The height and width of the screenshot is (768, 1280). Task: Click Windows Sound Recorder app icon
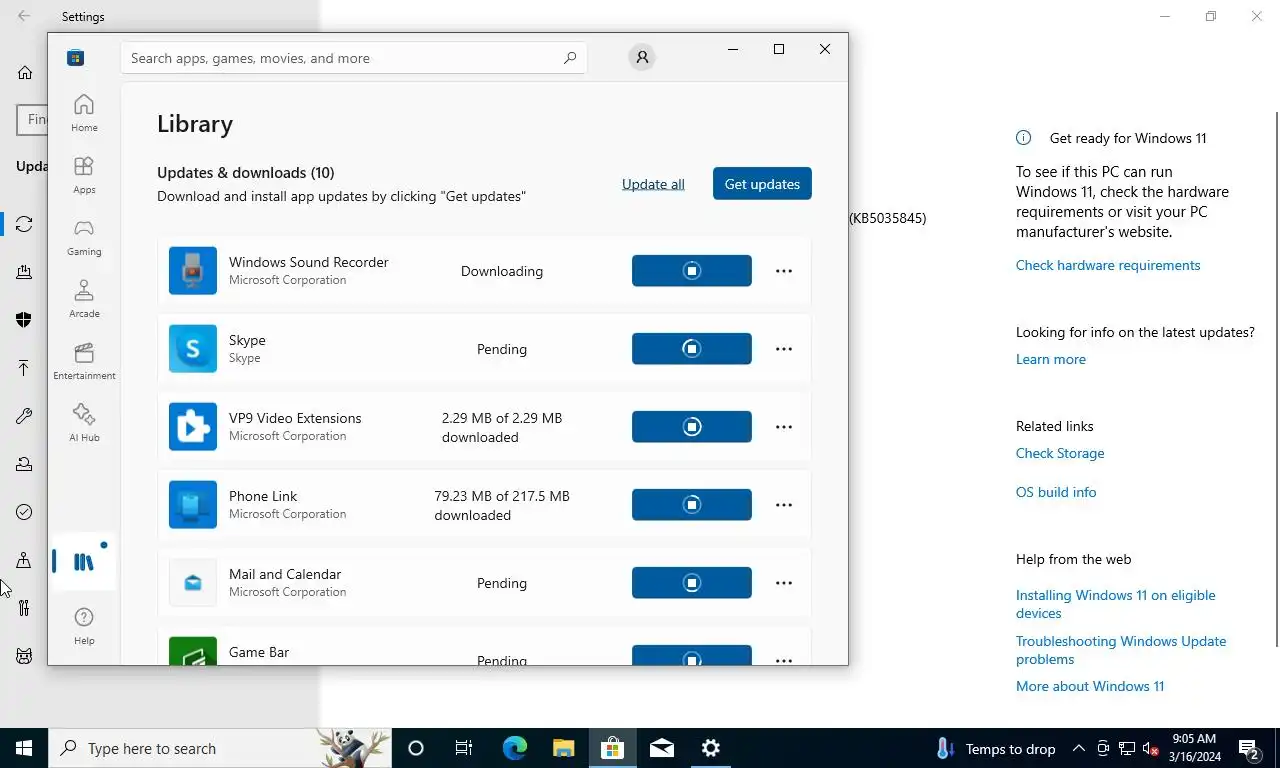click(193, 271)
